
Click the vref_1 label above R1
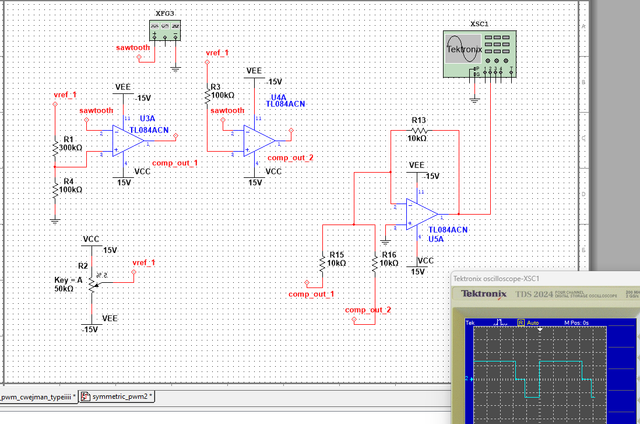coord(65,95)
